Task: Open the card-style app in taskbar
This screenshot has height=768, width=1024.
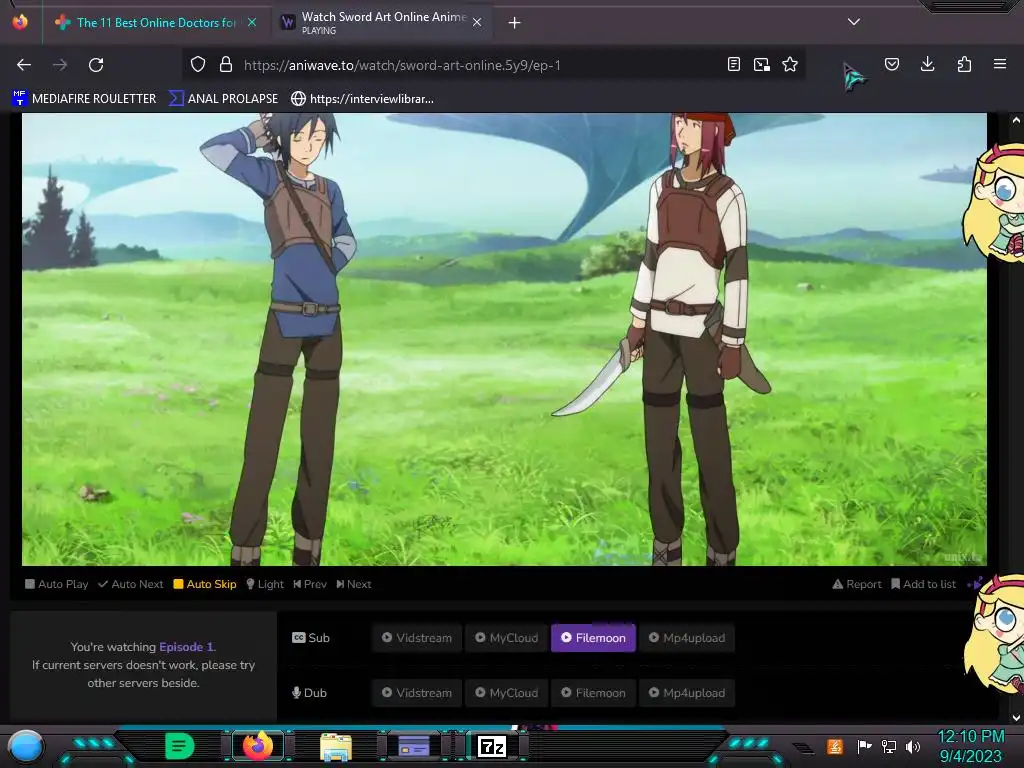Action: (x=413, y=746)
